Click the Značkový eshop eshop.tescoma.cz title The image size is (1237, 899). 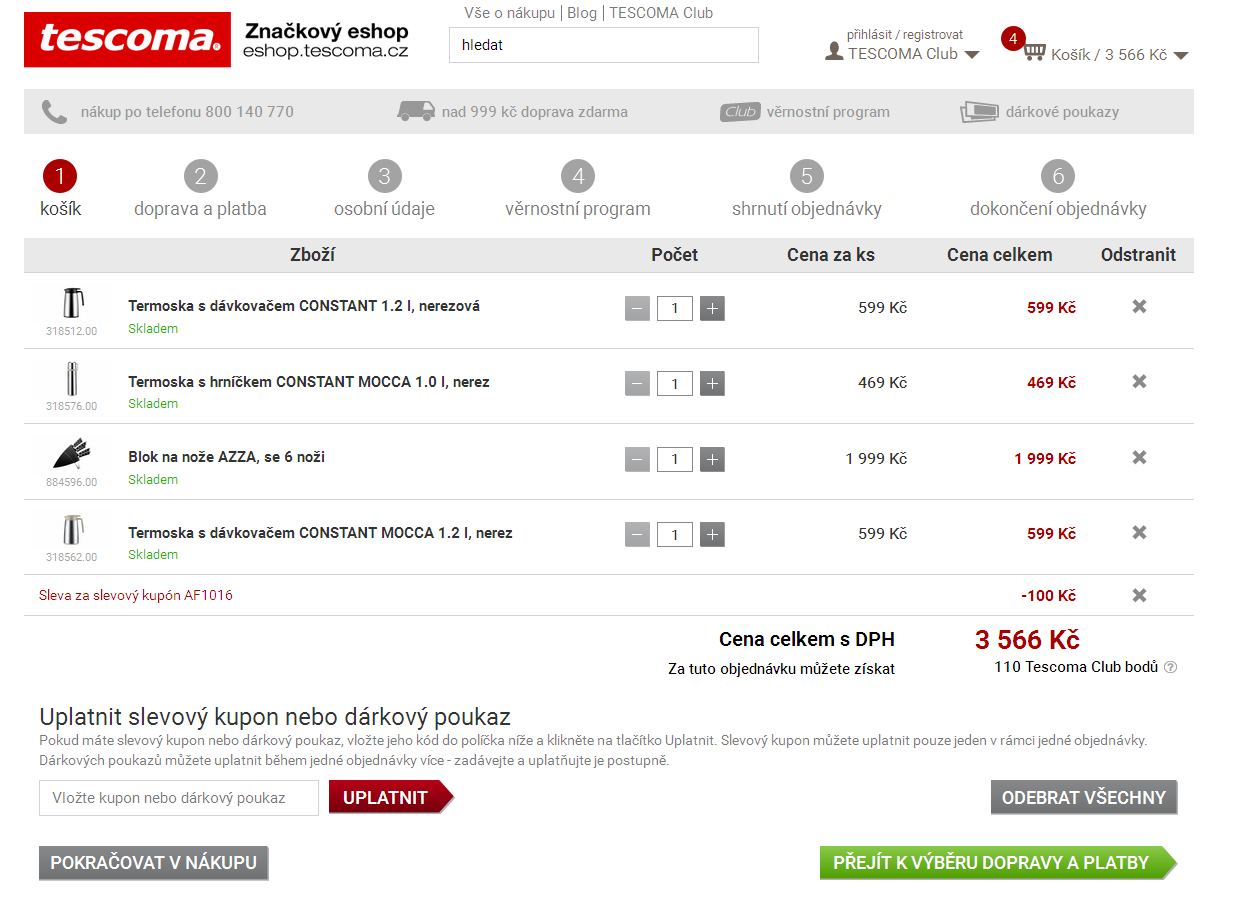click(326, 41)
